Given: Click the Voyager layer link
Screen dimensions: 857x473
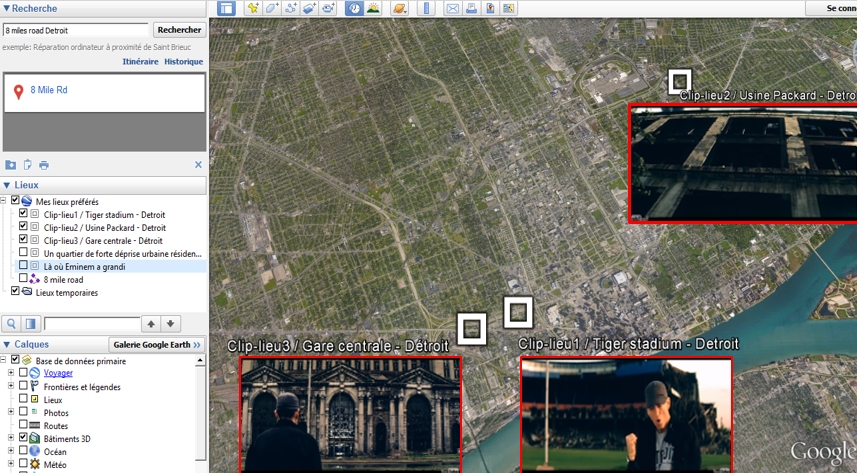Looking at the screenshot, I should (58, 373).
